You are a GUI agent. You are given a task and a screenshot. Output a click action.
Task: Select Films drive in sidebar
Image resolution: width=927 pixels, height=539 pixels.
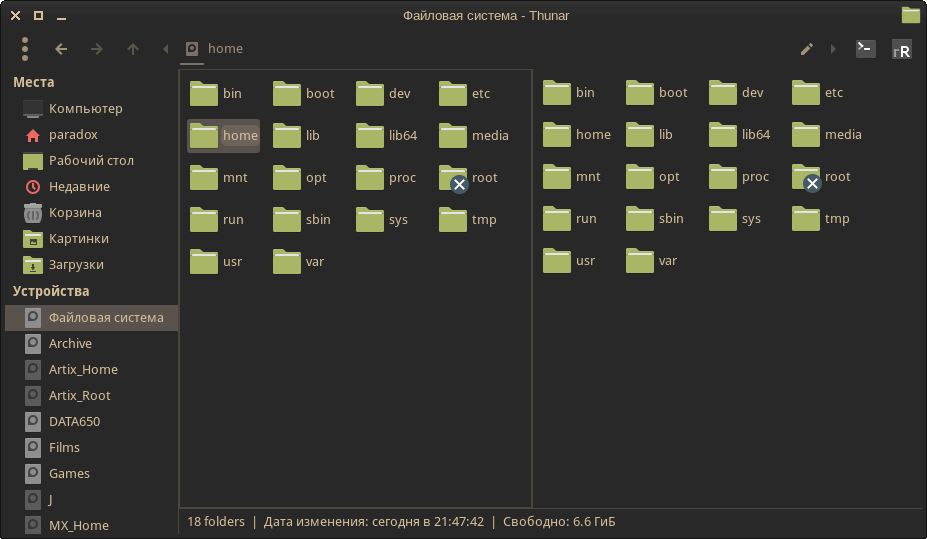tap(92, 447)
